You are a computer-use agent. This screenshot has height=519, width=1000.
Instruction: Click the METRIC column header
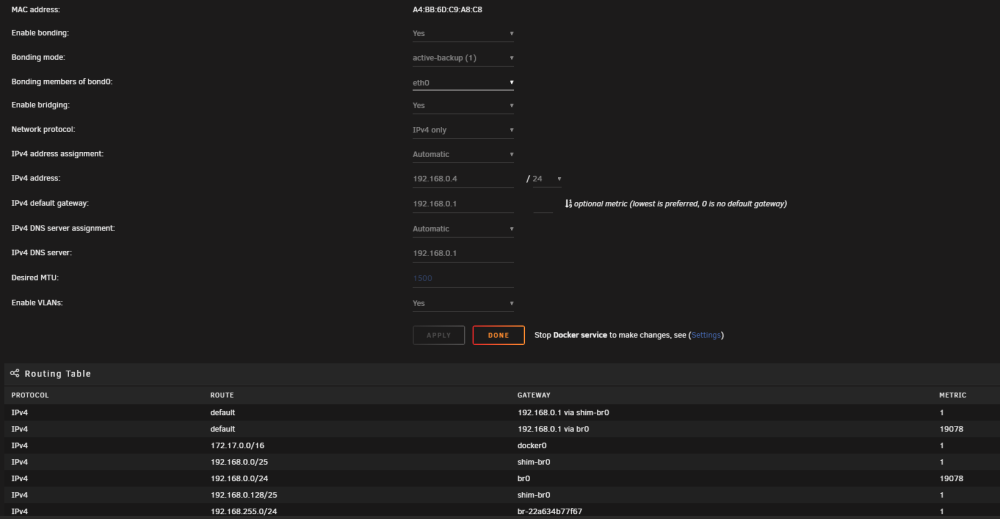pos(953,395)
